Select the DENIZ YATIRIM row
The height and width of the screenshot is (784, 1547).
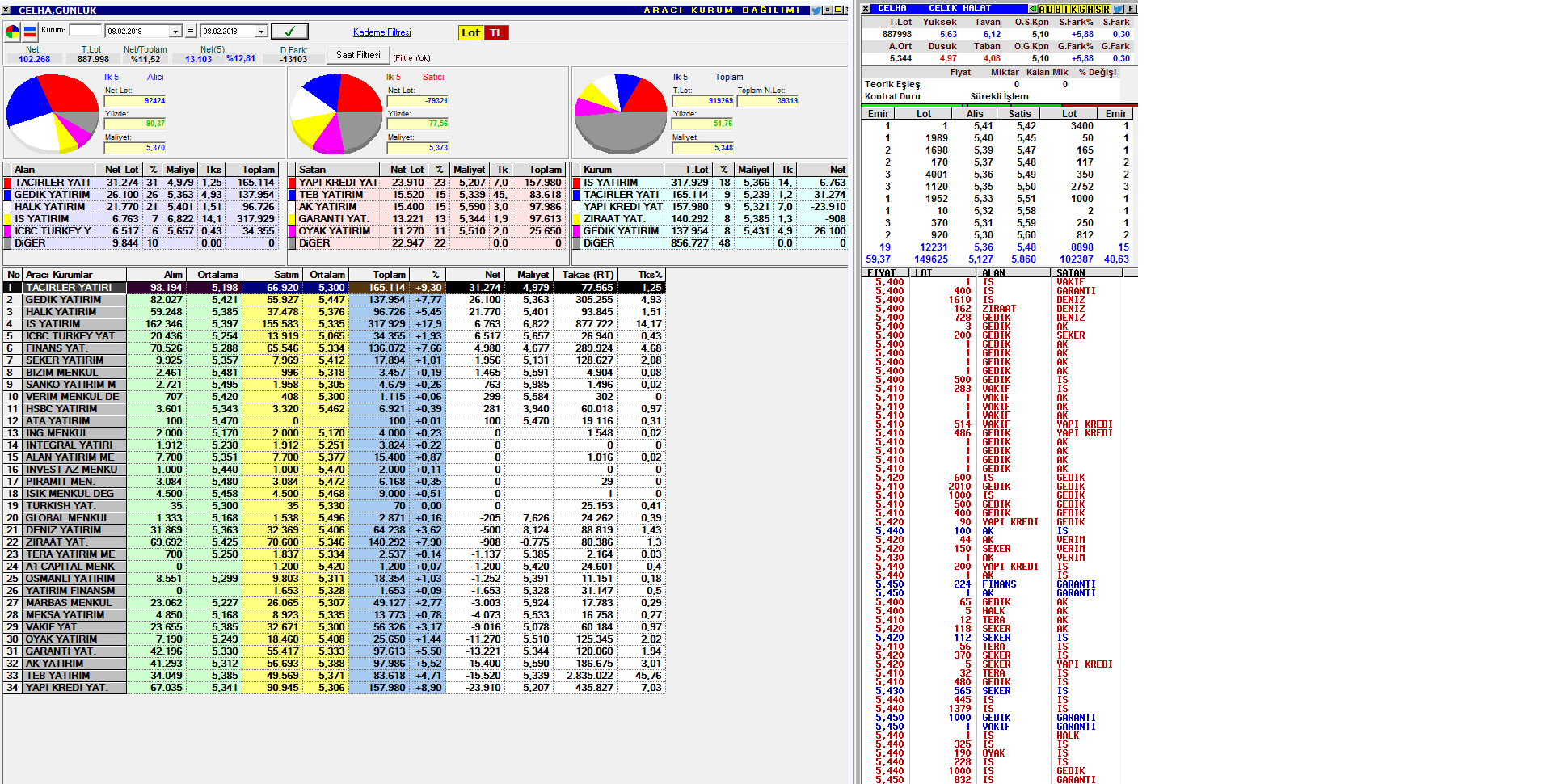click(334, 530)
